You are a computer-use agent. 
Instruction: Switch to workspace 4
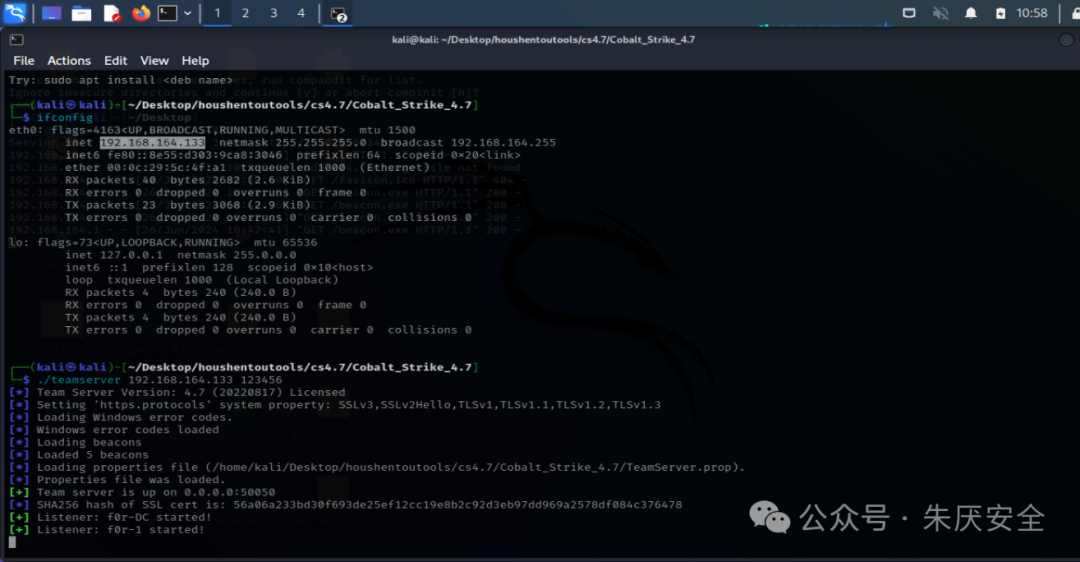301,13
